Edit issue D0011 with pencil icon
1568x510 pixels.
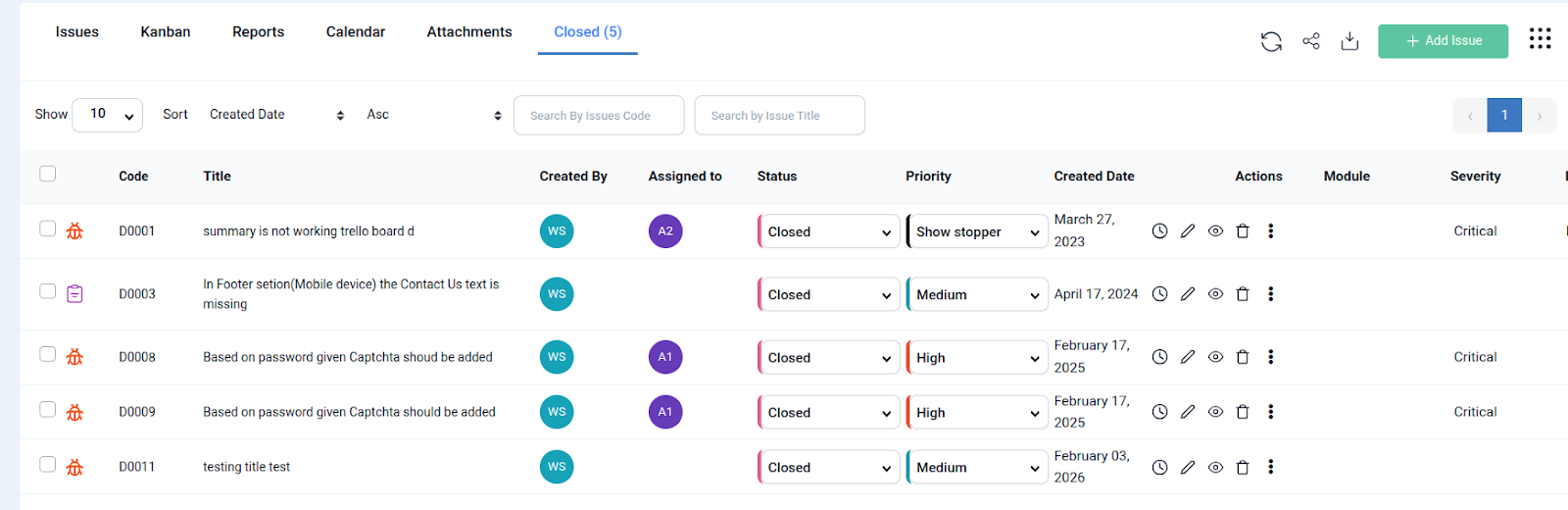pos(1188,468)
